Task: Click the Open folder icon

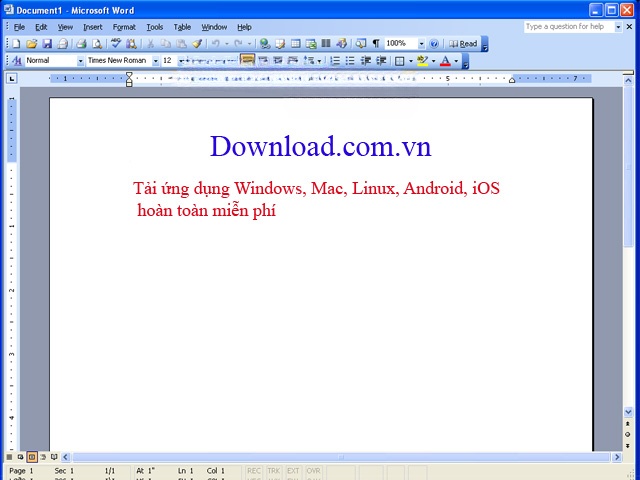Action: tap(31, 44)
